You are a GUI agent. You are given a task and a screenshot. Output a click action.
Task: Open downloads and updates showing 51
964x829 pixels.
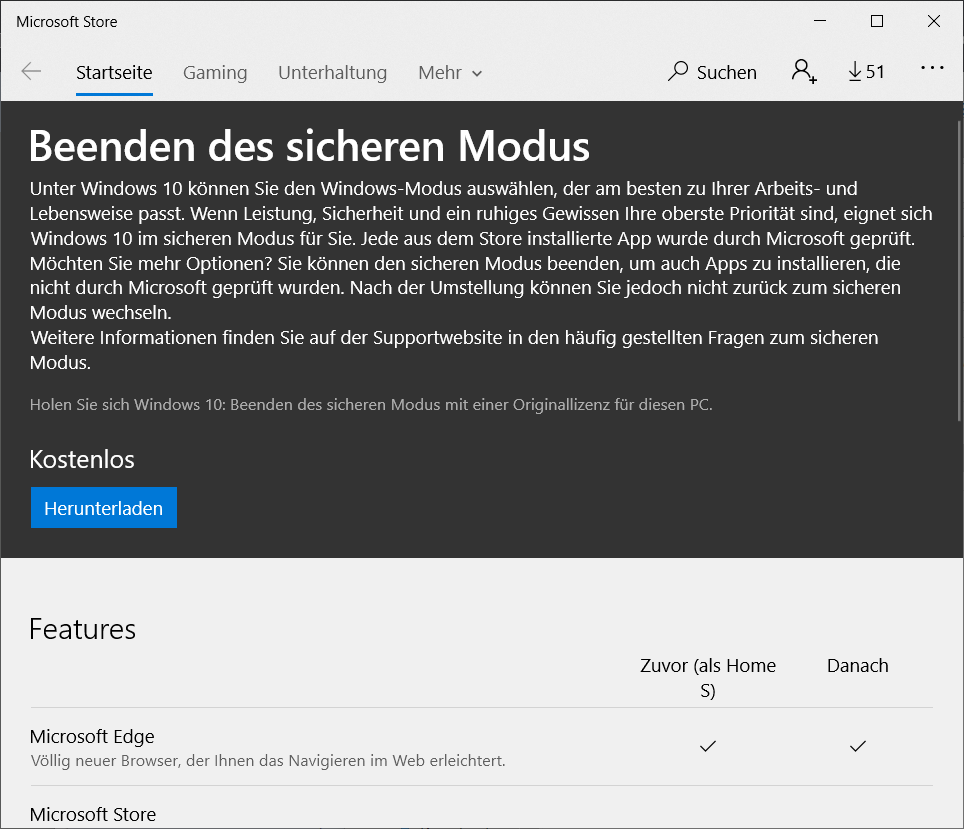[x=866, y=72]
